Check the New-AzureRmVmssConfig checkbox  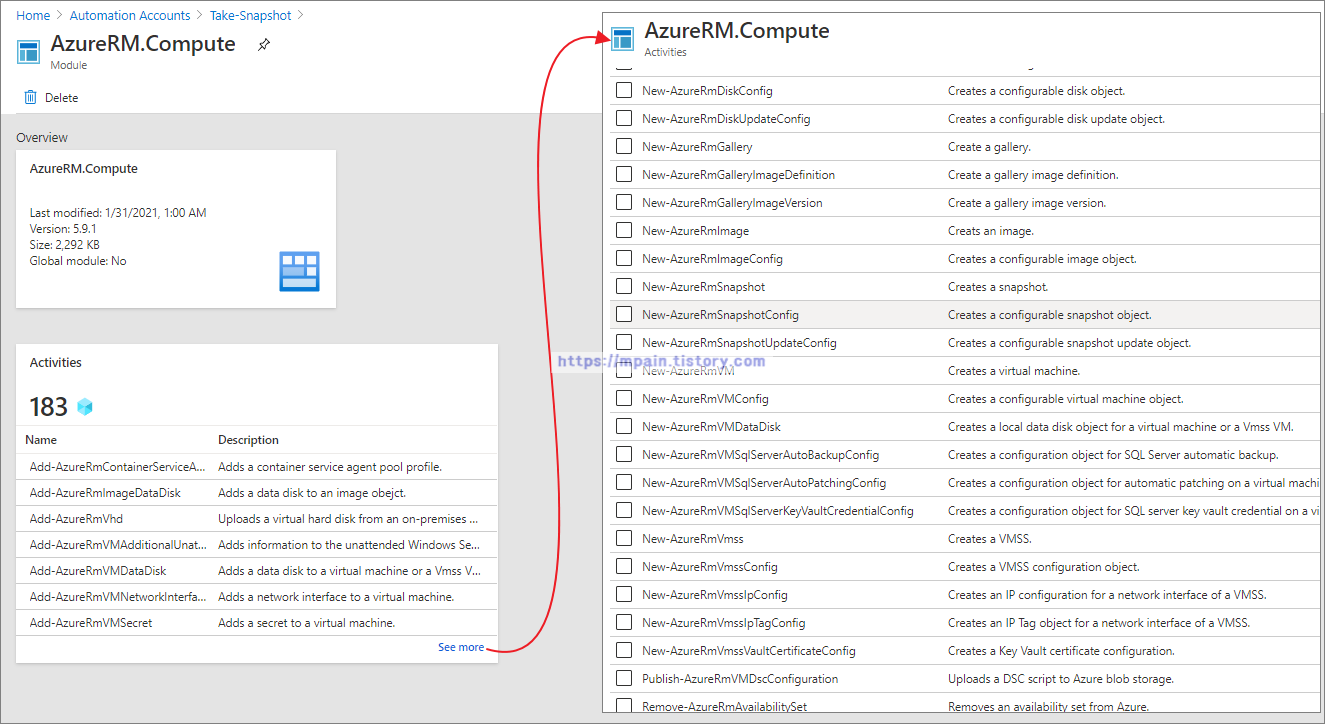coord(624,566)
